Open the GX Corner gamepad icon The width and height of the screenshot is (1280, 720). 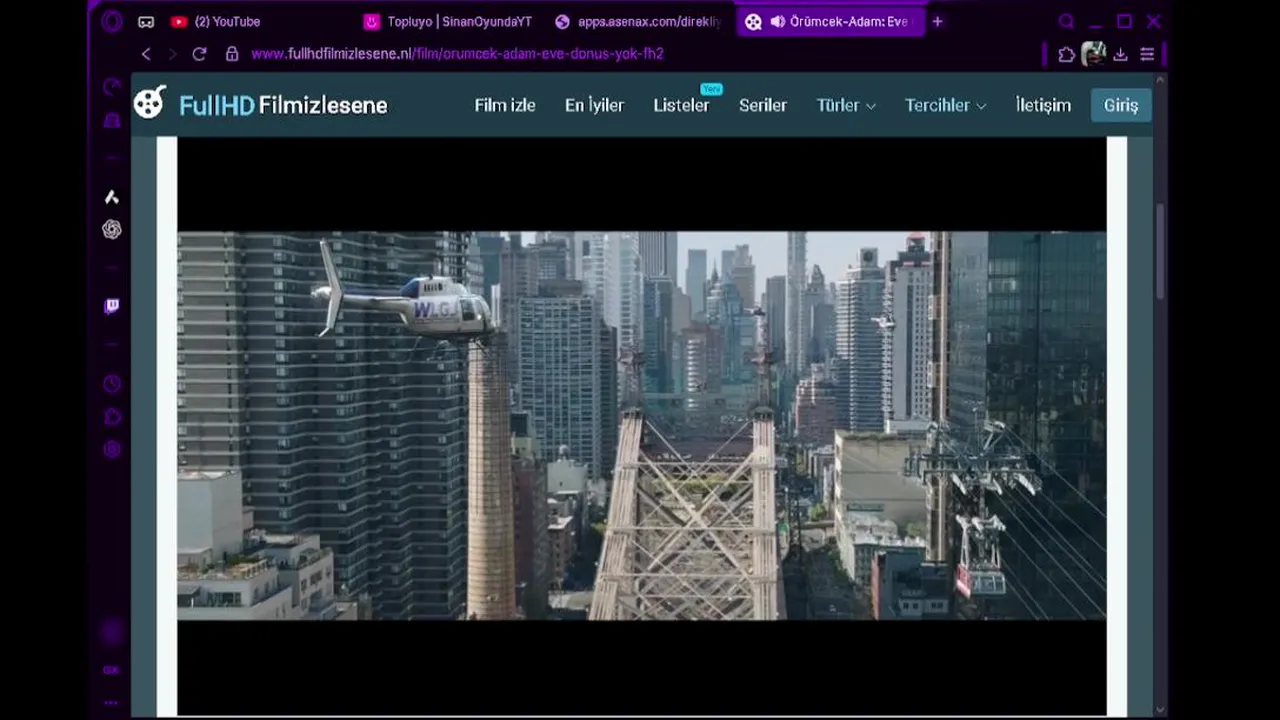(x=146, y=21)
